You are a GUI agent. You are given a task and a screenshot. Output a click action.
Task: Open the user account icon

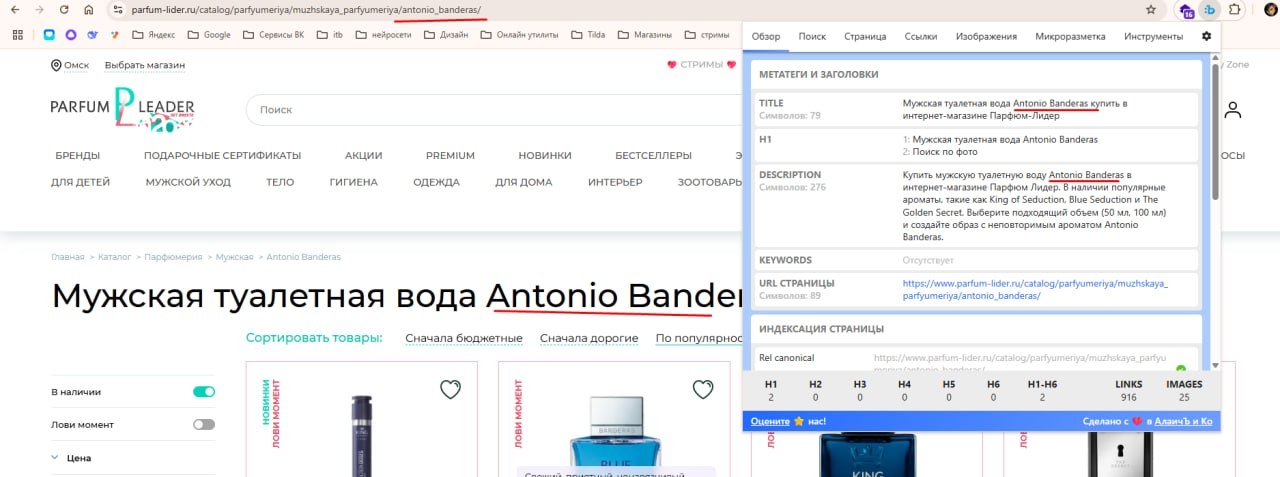(x=1232, y=110)
